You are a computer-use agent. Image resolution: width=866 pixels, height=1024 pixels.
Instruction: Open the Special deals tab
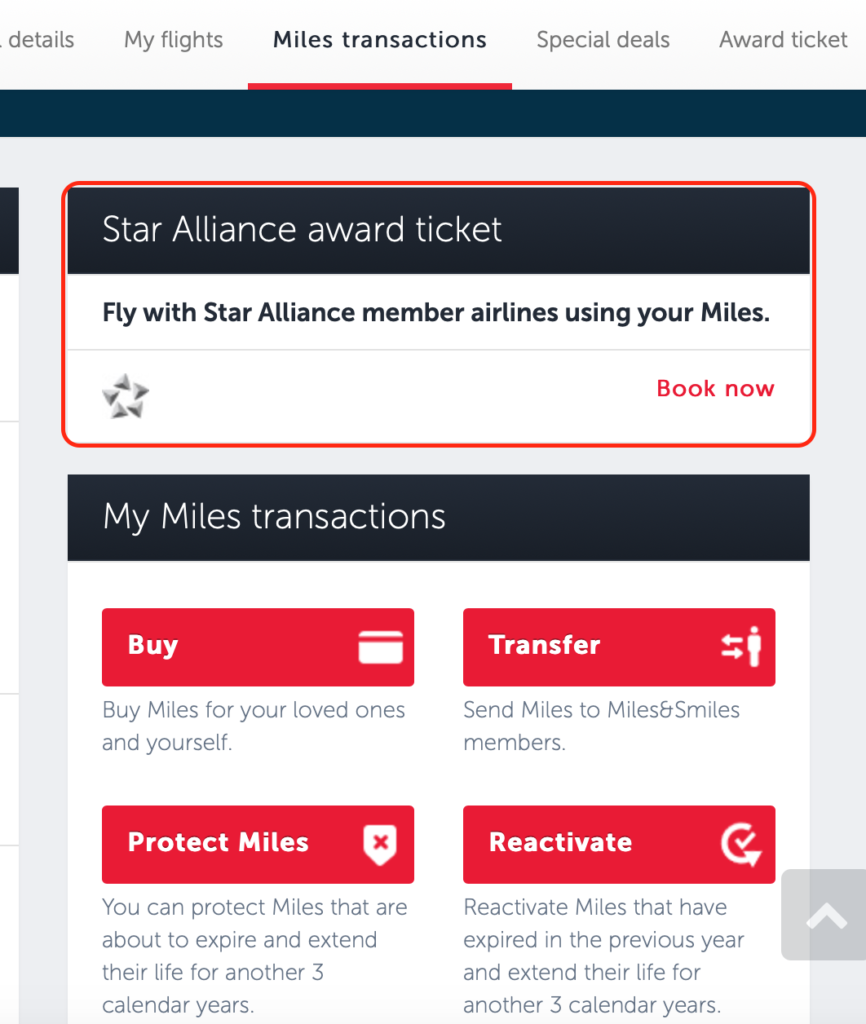[x=603, y=40]
